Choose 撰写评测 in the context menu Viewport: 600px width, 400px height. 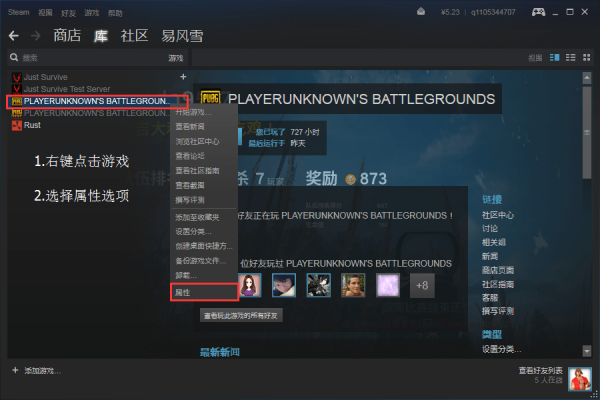point(190,200)
